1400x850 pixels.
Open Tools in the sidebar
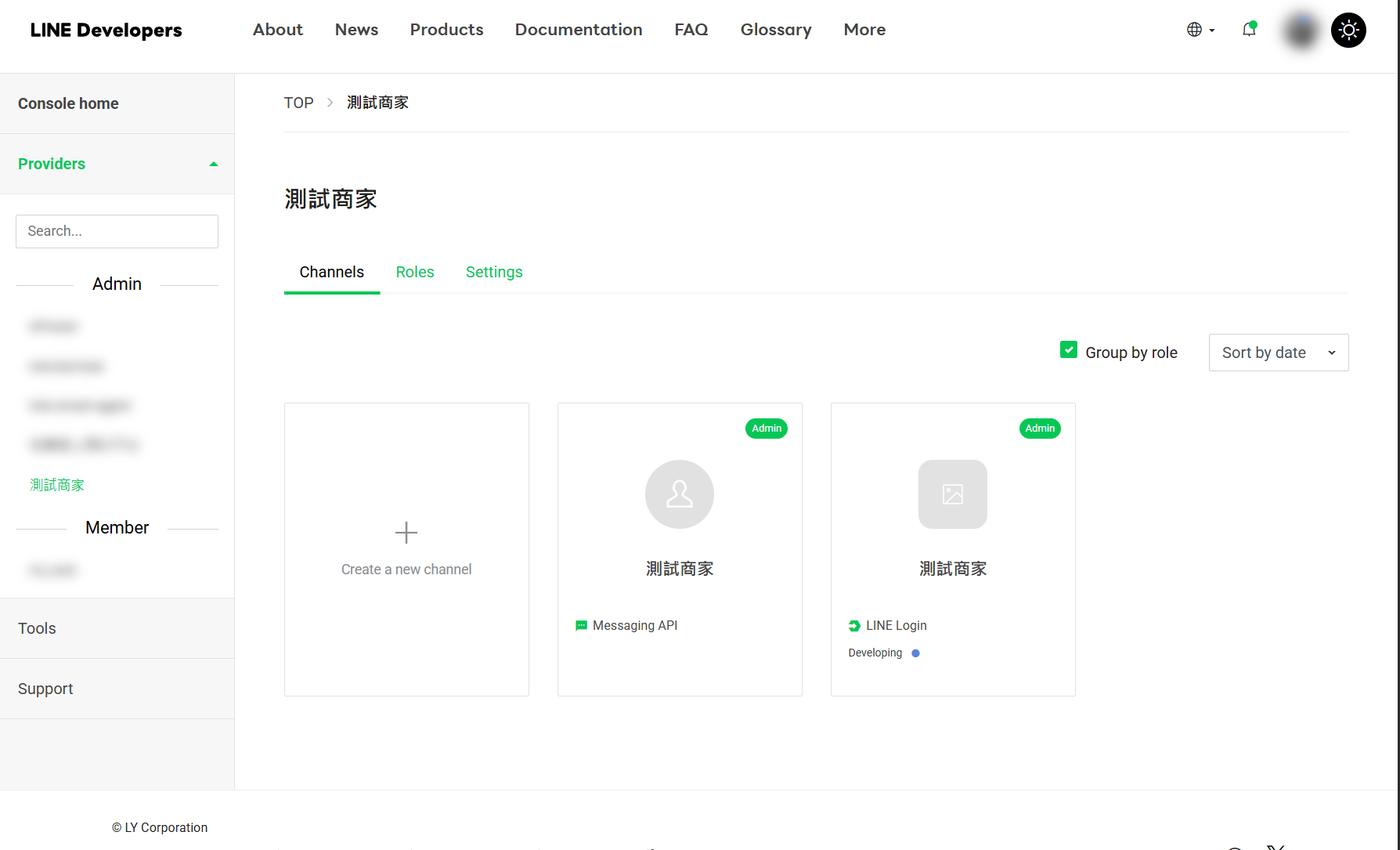click(117, 628)
